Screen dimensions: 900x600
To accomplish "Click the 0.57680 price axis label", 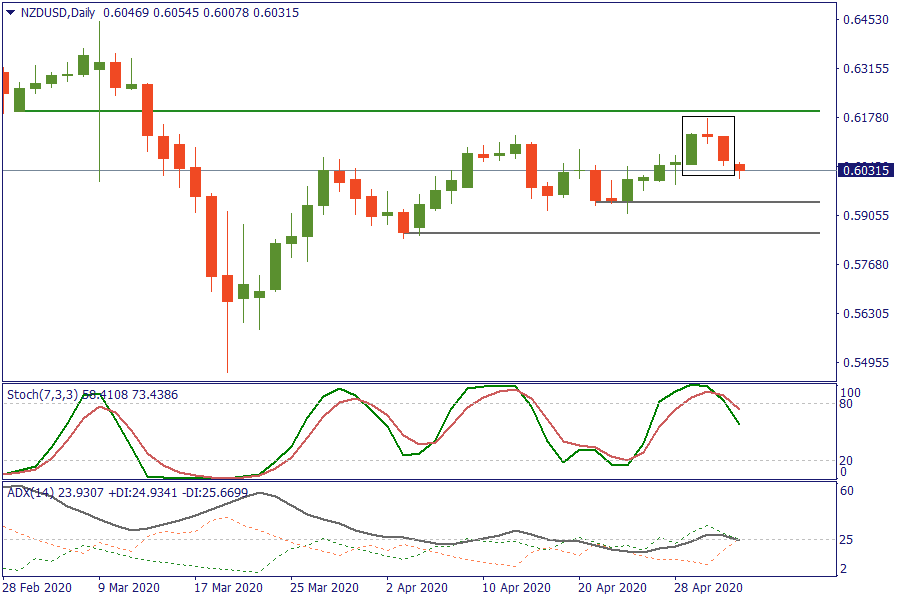I will pyautogui.click(x=866, y=265).
